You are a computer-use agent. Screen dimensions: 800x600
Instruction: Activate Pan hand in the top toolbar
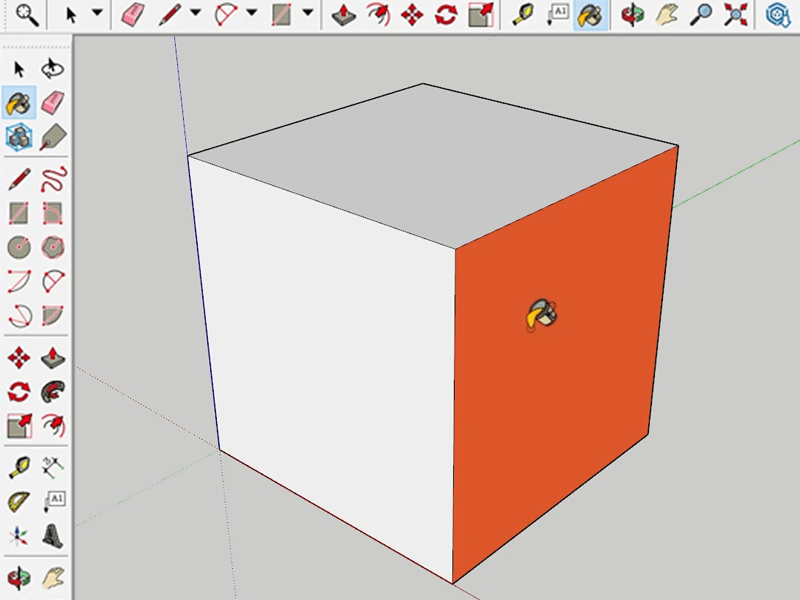coord(667,15)
